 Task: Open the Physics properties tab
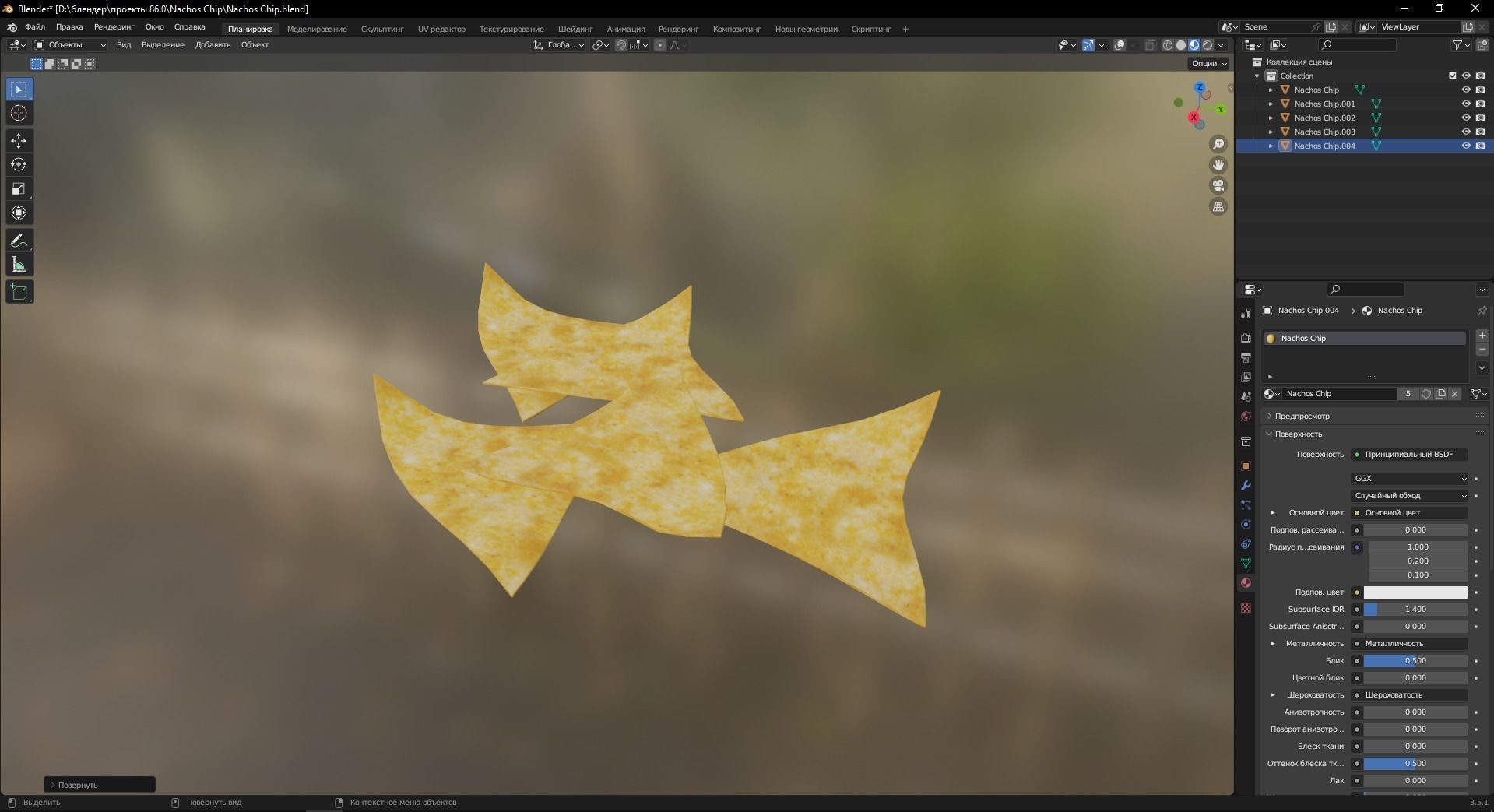pyautogui.click(x=1246, y=524)
